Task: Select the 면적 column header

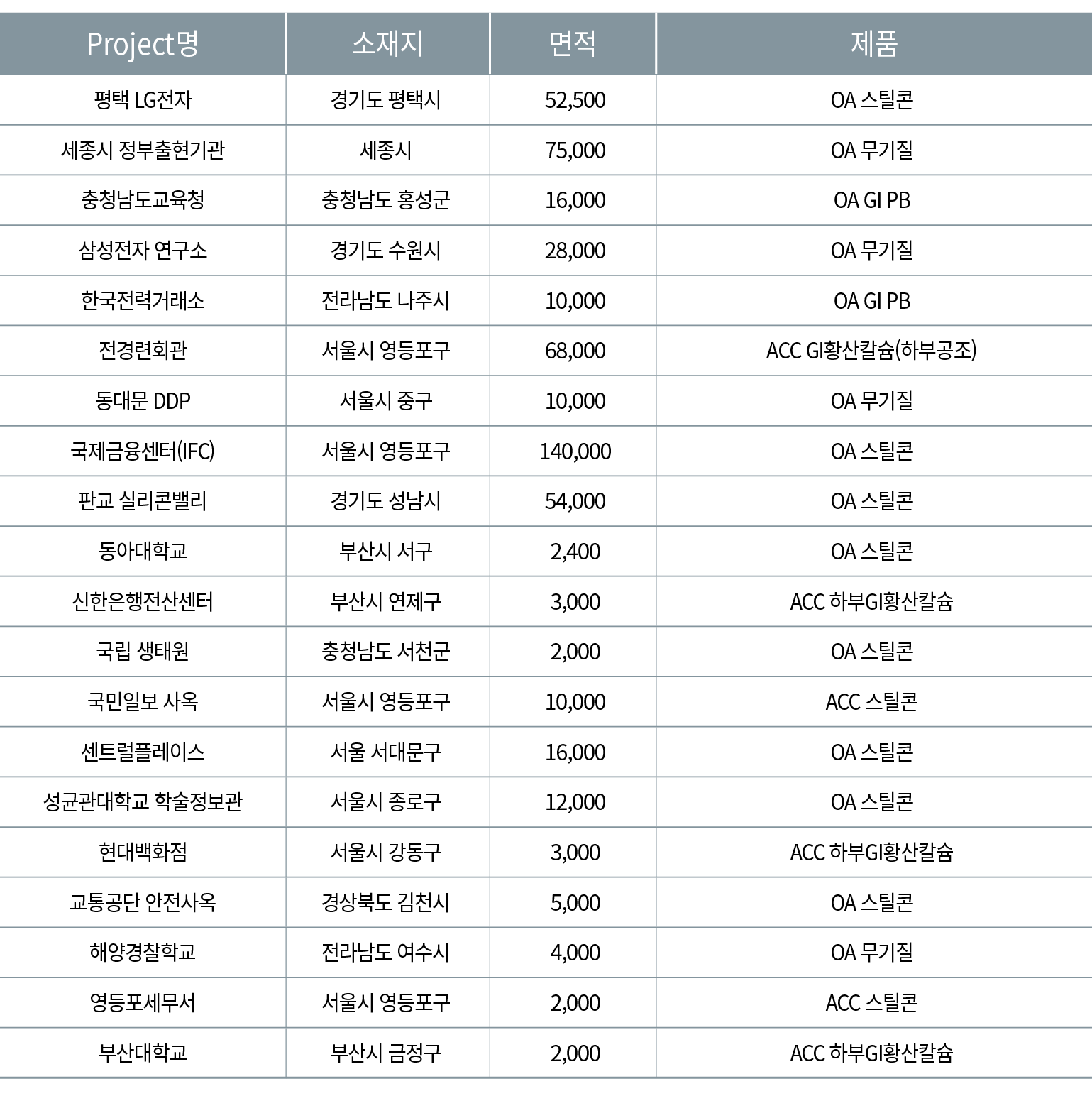Action: click(x=573, y=44)
